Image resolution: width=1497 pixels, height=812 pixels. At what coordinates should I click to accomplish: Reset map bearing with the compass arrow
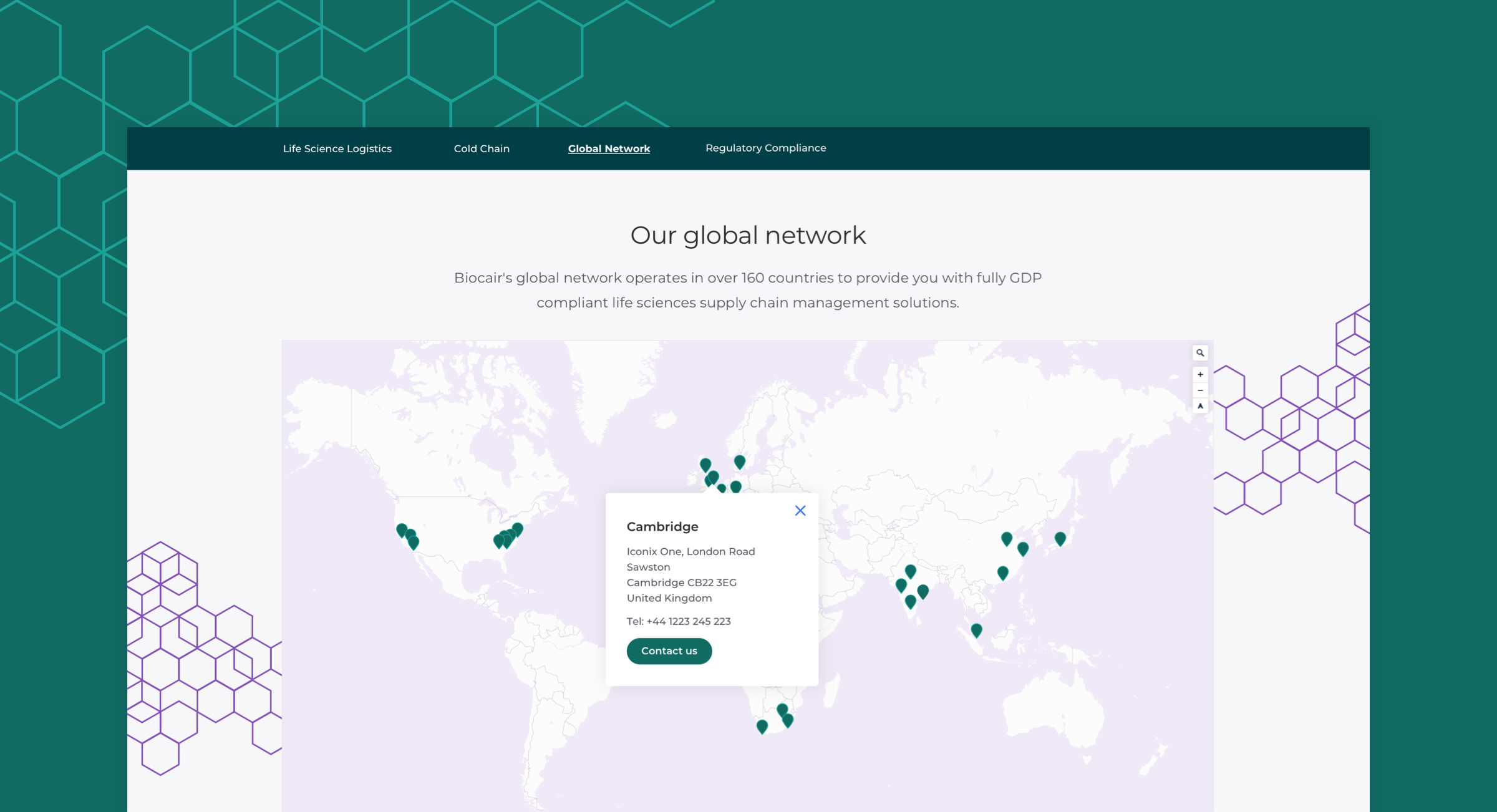(1199, 406)
